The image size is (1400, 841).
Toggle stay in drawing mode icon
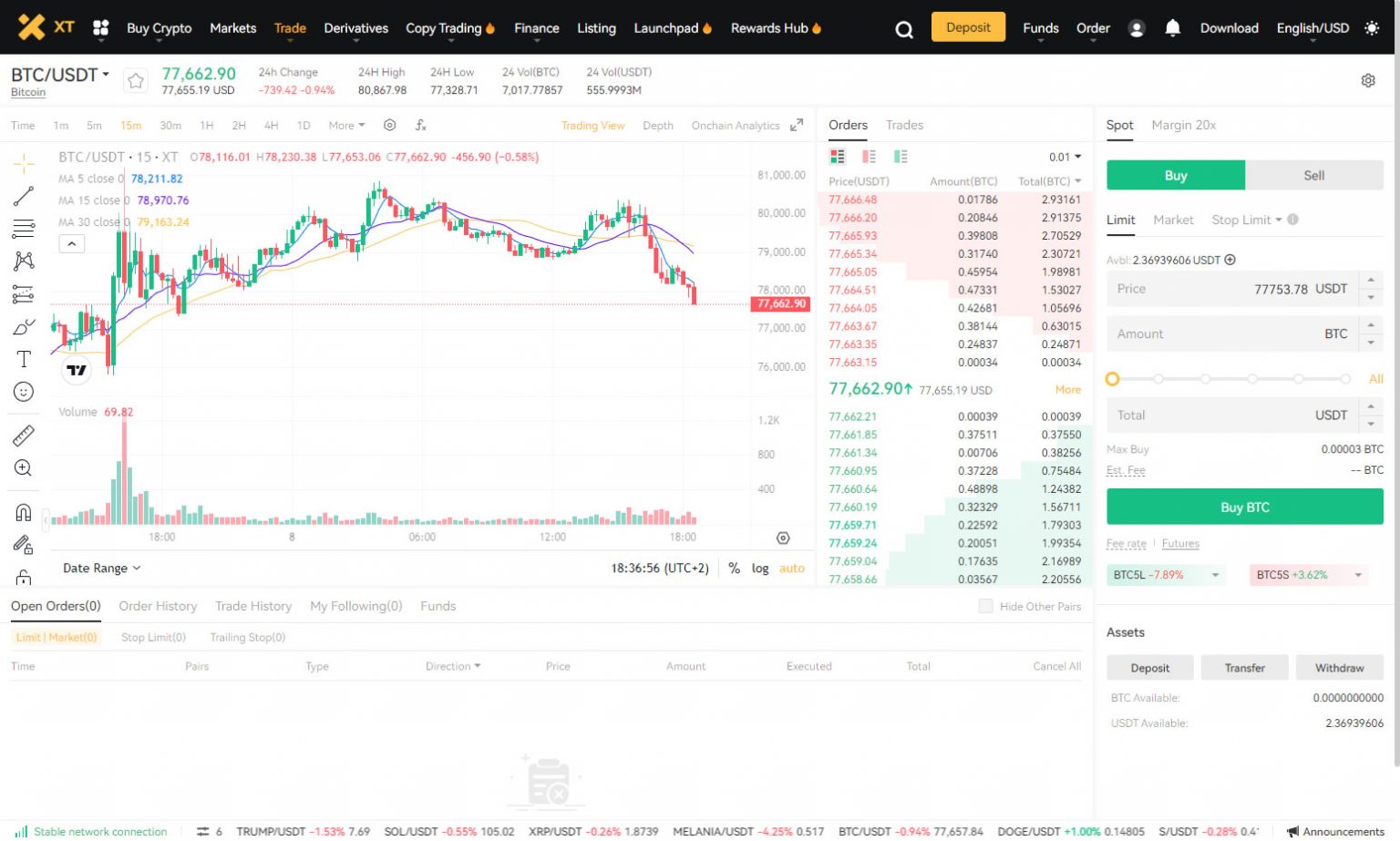click(24, 545)
